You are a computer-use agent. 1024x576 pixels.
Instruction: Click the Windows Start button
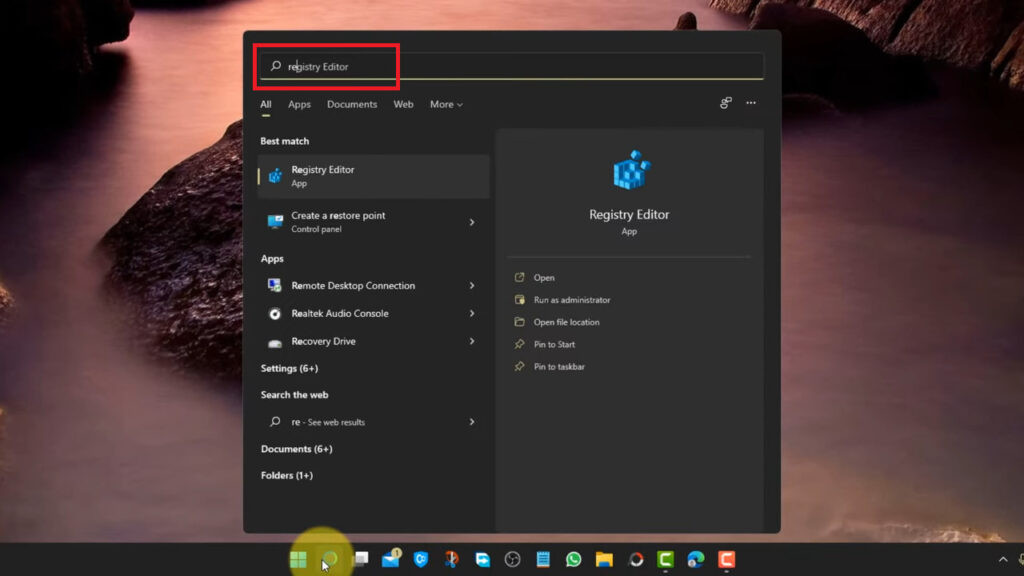tap(297, 560)
